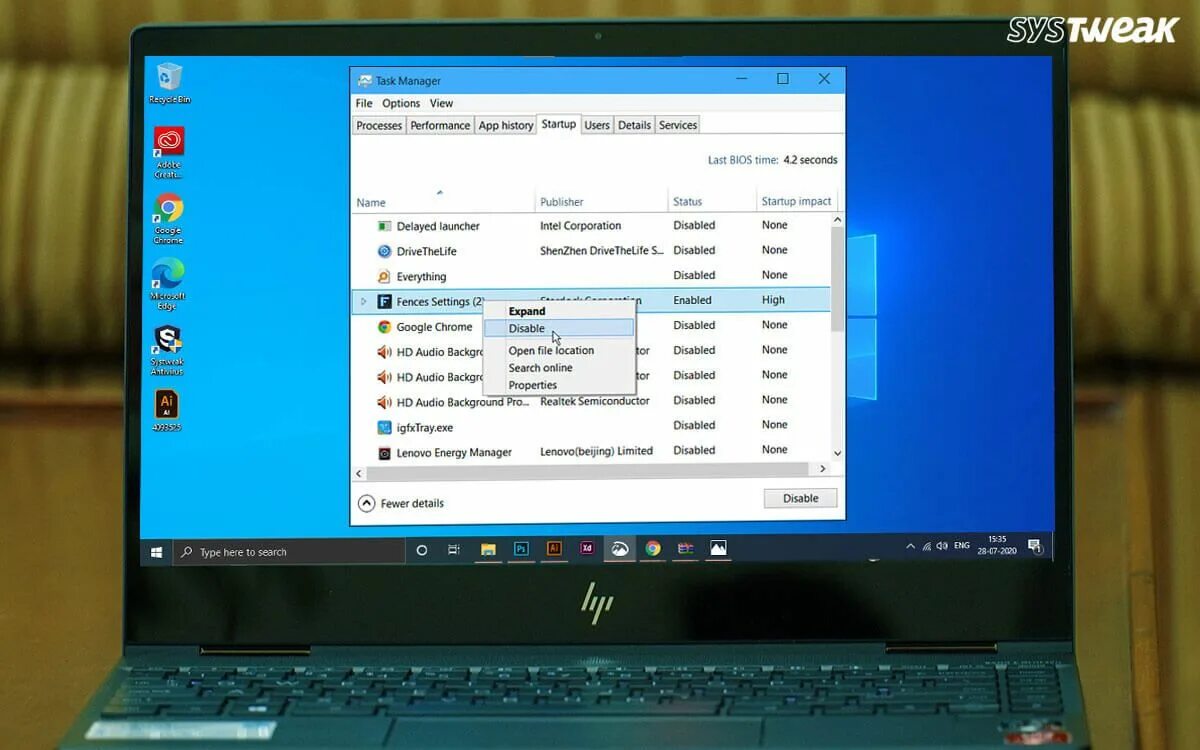Image resolution: width=1200 pixels, height=750 pixels.
Task: Sort by the Publisher column header
Action: point(601,200)
